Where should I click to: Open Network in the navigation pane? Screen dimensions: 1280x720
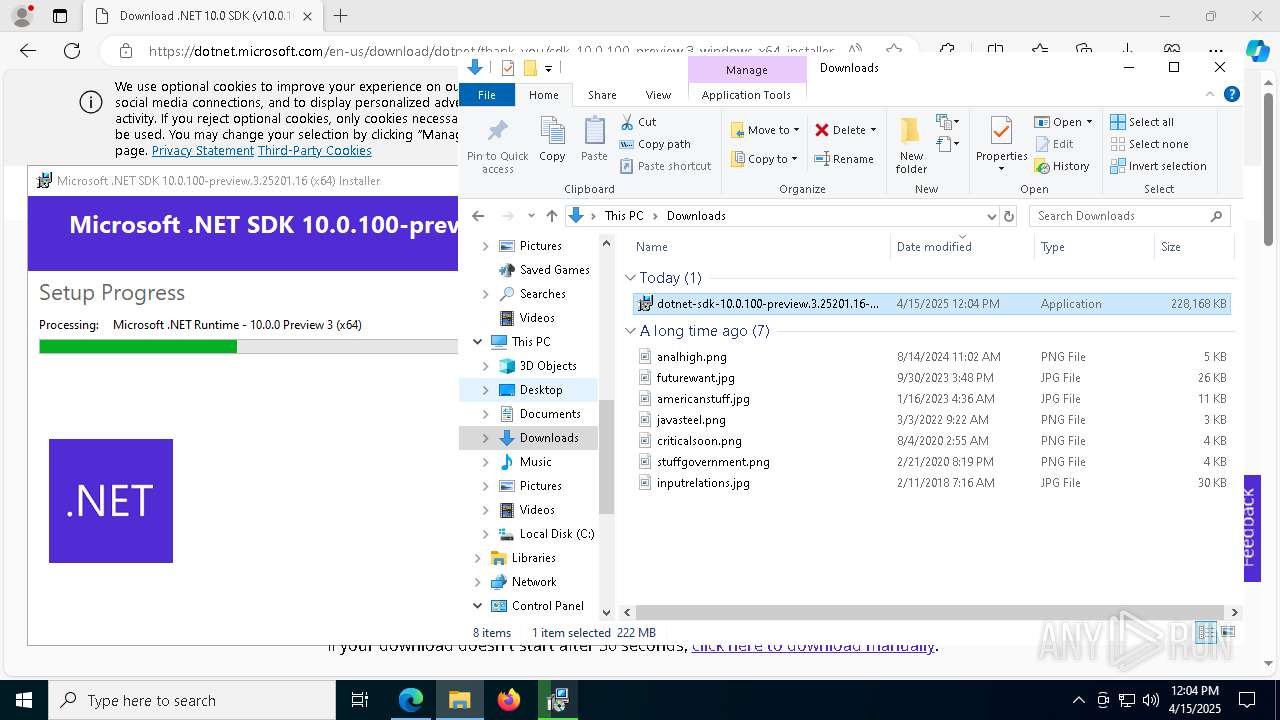click(534, 582)
